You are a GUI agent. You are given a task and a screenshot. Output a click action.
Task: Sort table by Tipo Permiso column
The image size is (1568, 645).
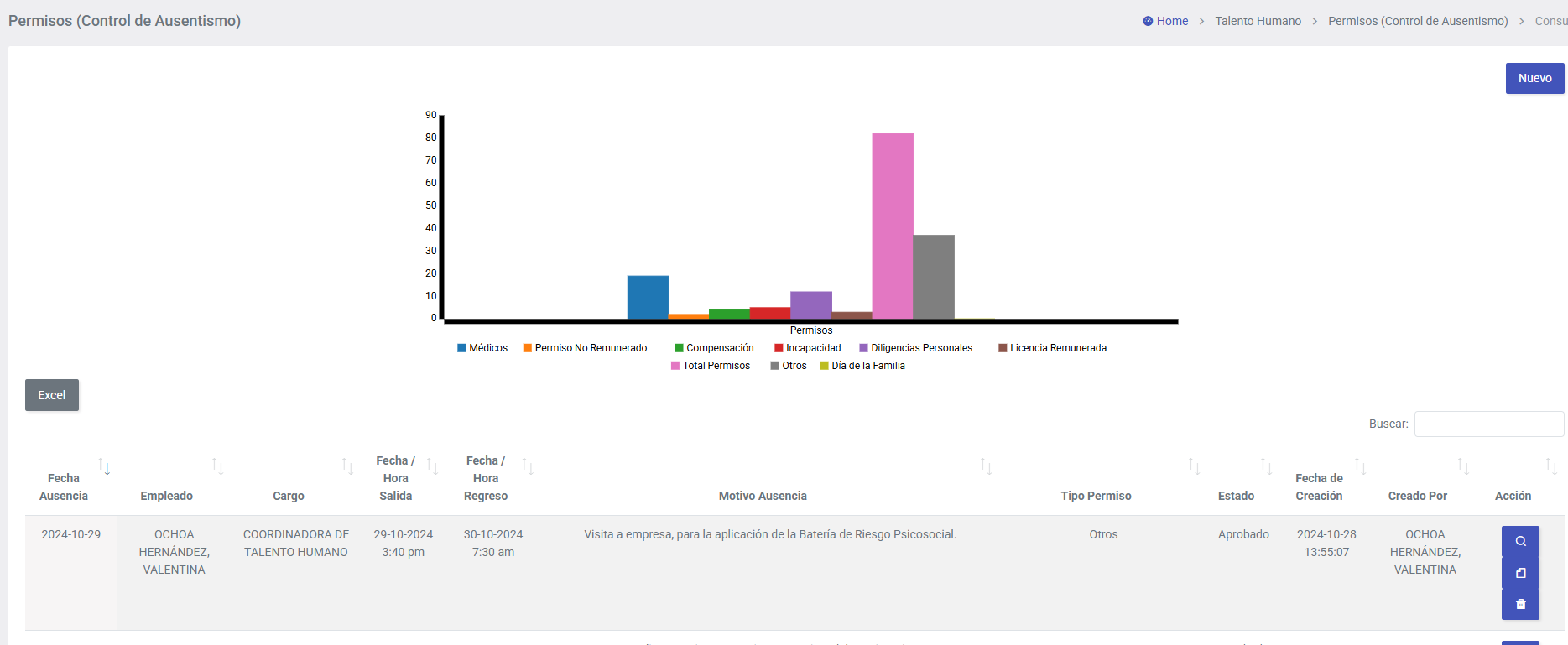(x=1194, y=466)
